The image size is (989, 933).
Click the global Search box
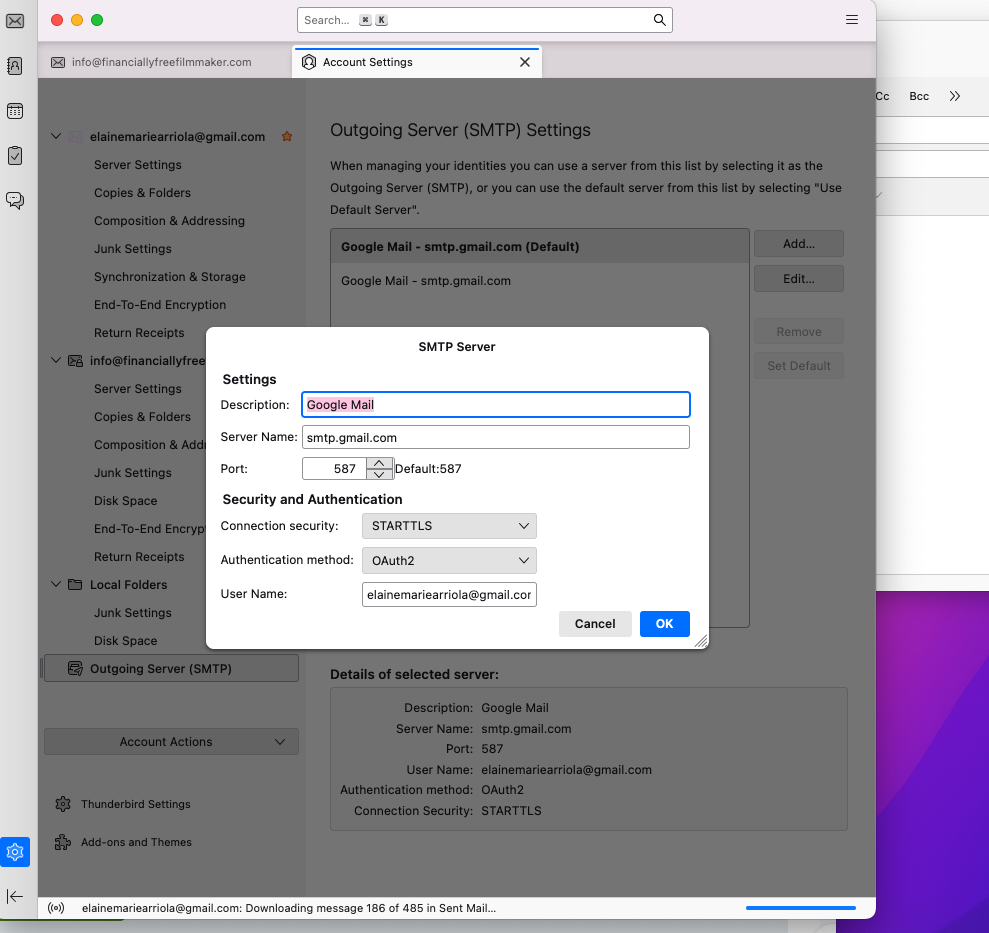(x=484, y=20)
